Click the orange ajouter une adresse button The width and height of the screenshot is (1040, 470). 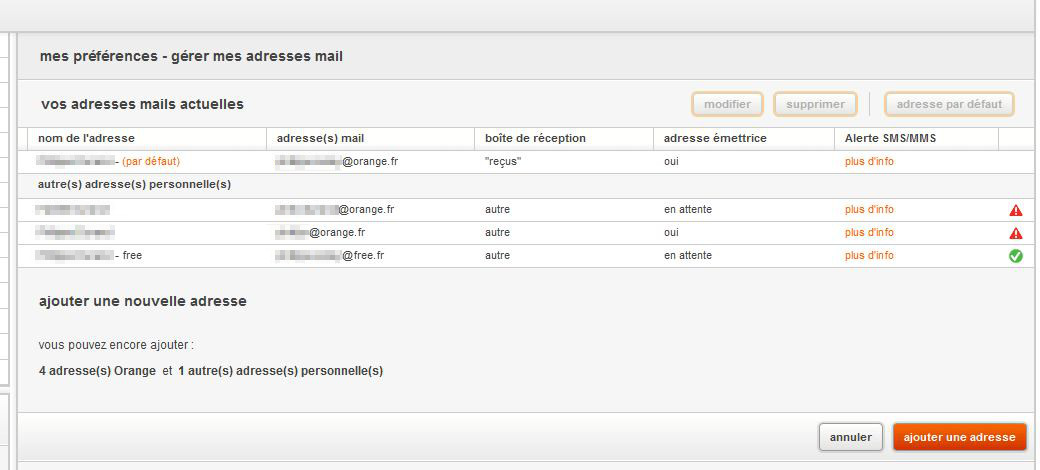959,437
